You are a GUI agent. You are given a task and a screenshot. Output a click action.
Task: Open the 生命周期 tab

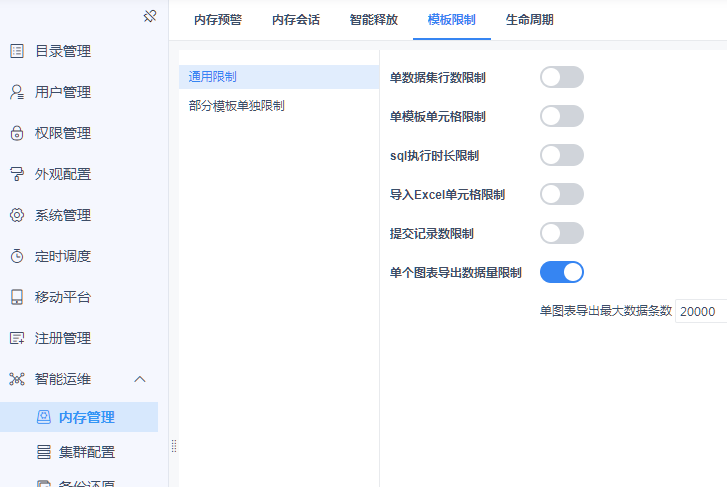pos(529,19)
